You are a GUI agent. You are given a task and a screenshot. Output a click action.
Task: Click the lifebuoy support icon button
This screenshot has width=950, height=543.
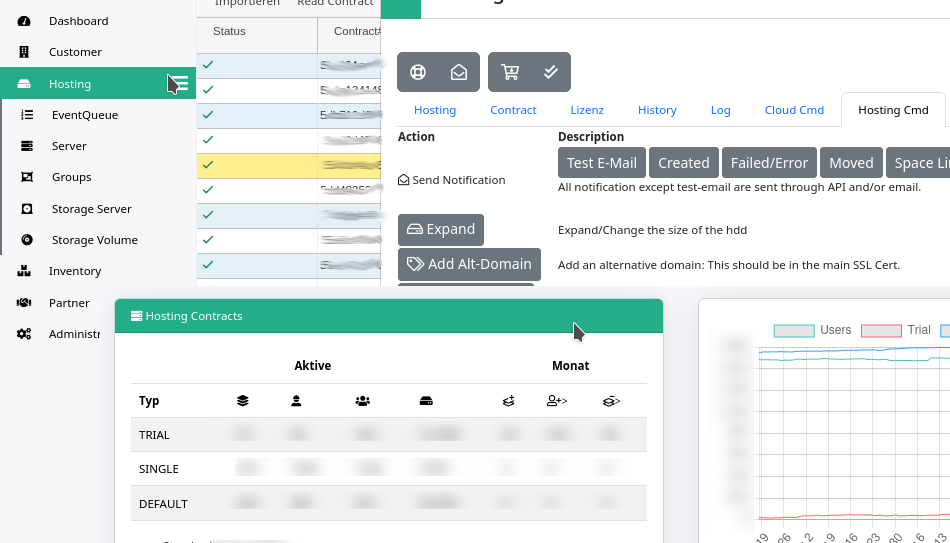pyautogui.click(x=419, y=72)
